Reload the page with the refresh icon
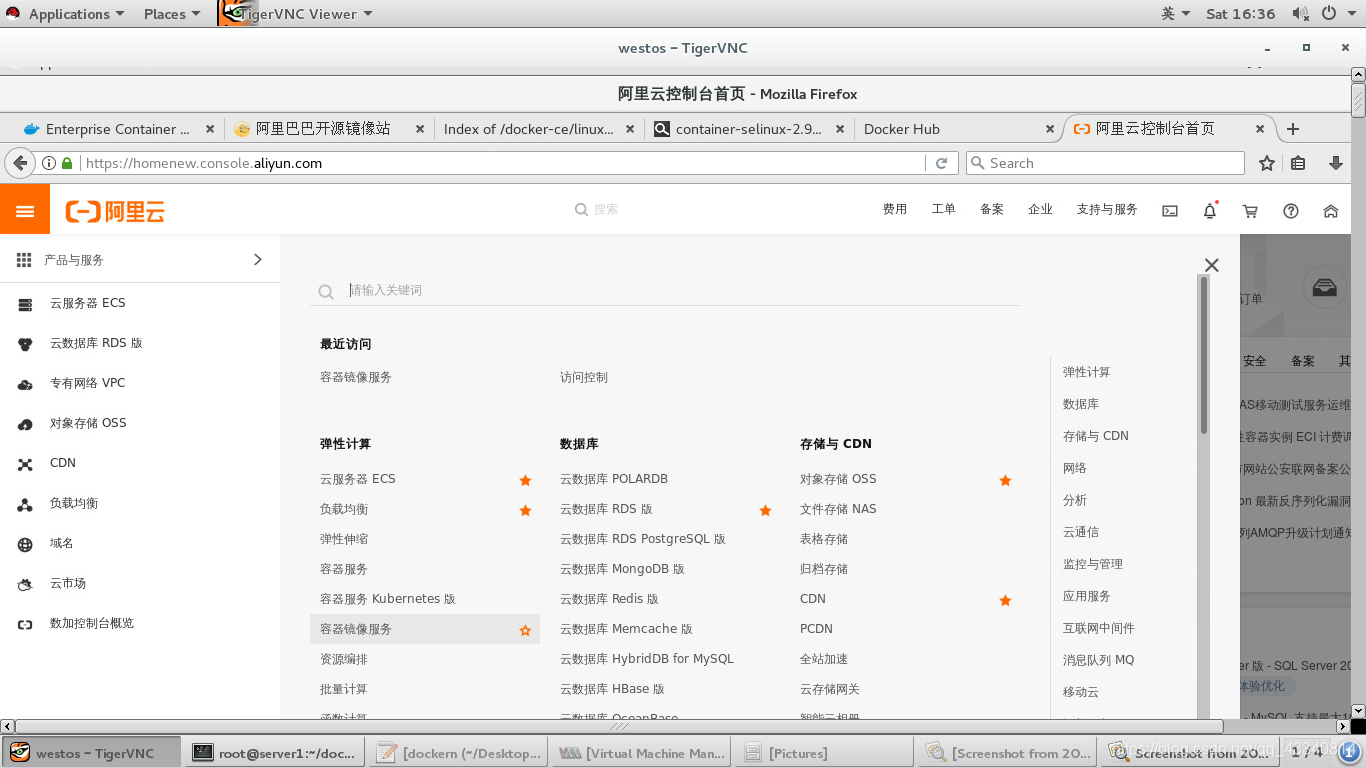1366x768 pixels. click(x=941, y=163)
